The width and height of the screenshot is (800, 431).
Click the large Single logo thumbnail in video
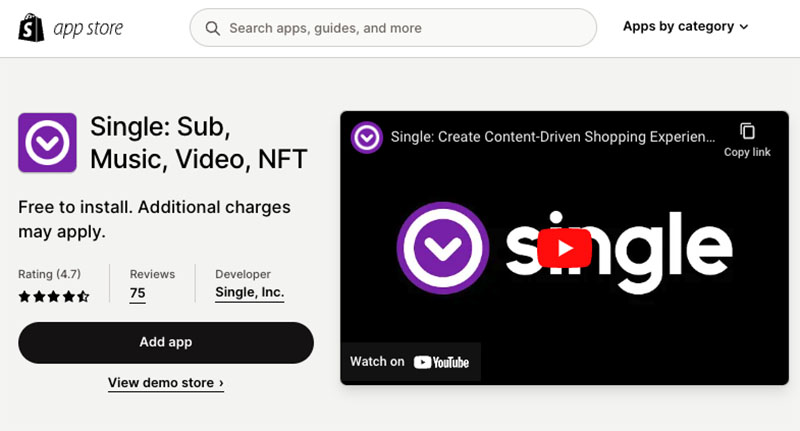click(x=443, y=248)
